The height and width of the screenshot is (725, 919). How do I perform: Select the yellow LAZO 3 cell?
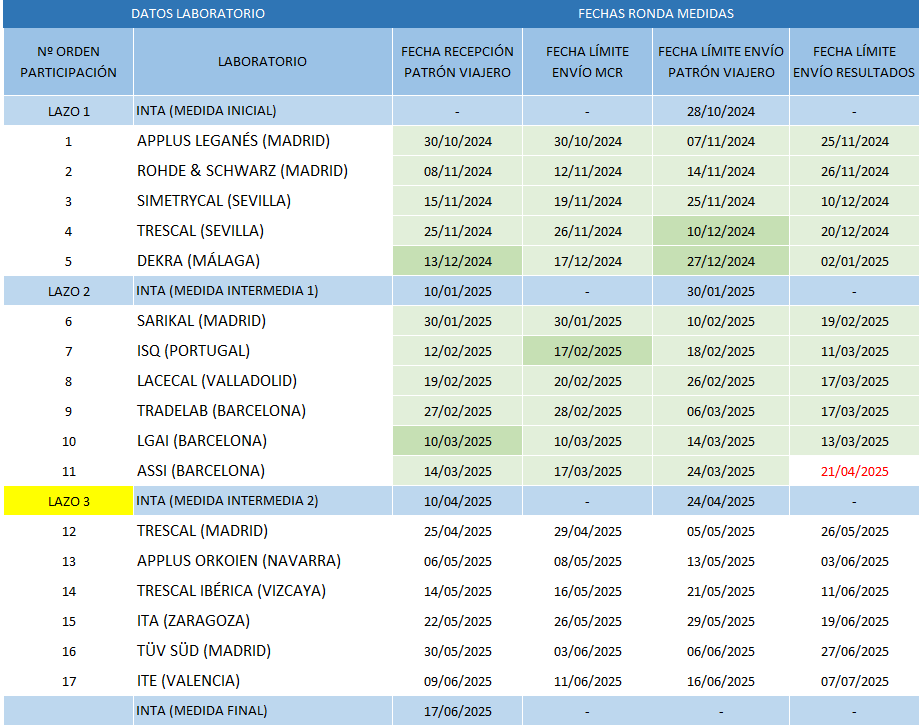click(x=69, y=501)
